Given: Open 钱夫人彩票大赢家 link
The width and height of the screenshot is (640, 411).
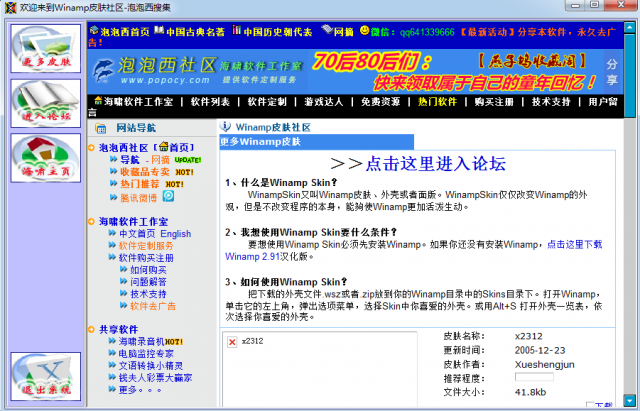Looking at the screenshot, I should click(x=156, y=378).
